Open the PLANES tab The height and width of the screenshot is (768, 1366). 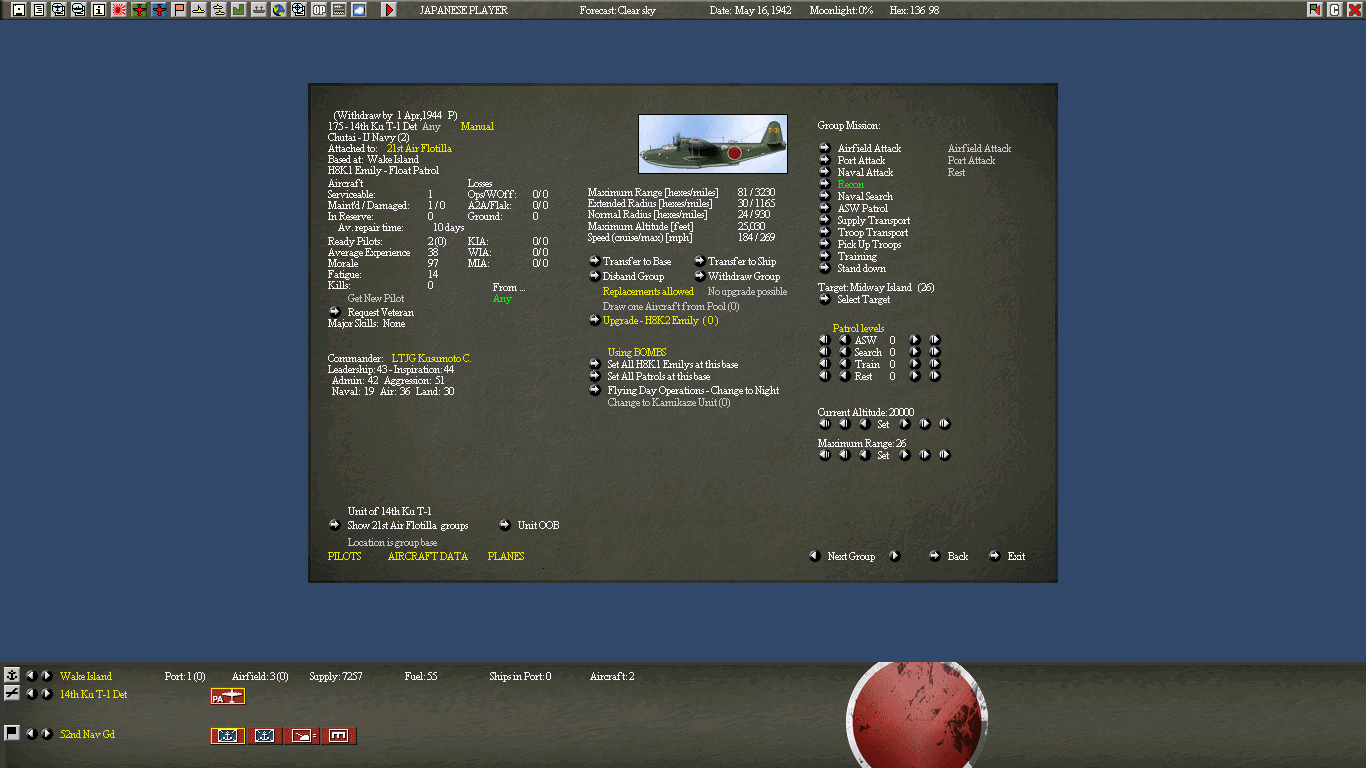pos(506,556)
